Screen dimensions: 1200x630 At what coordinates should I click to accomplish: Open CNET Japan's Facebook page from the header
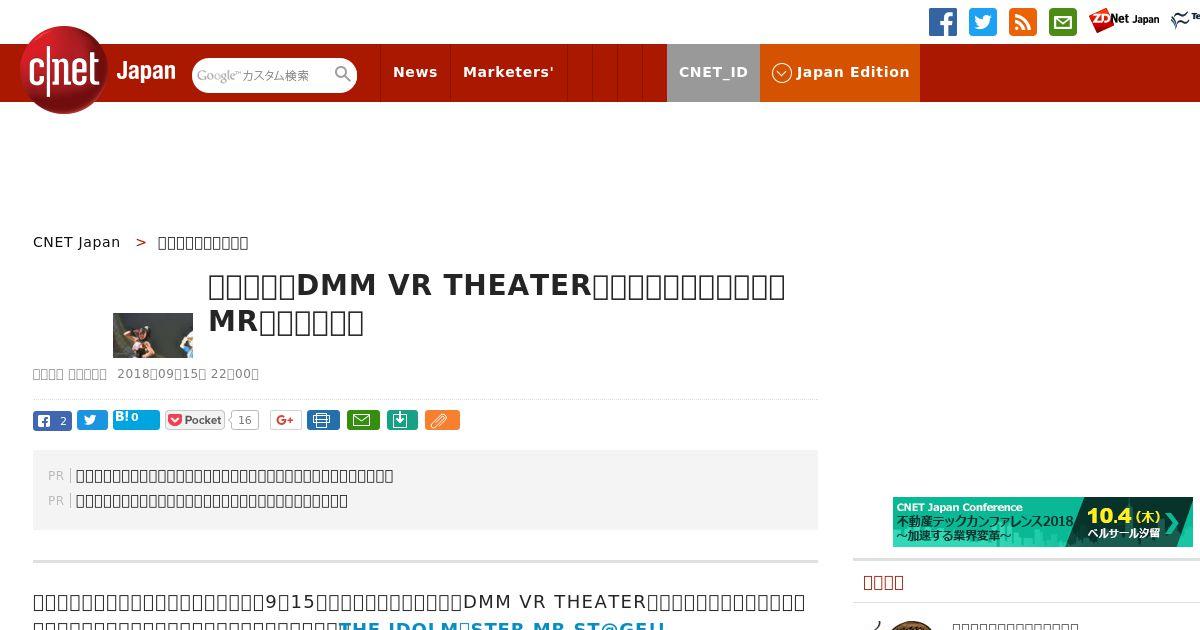(x=943, y=22)
